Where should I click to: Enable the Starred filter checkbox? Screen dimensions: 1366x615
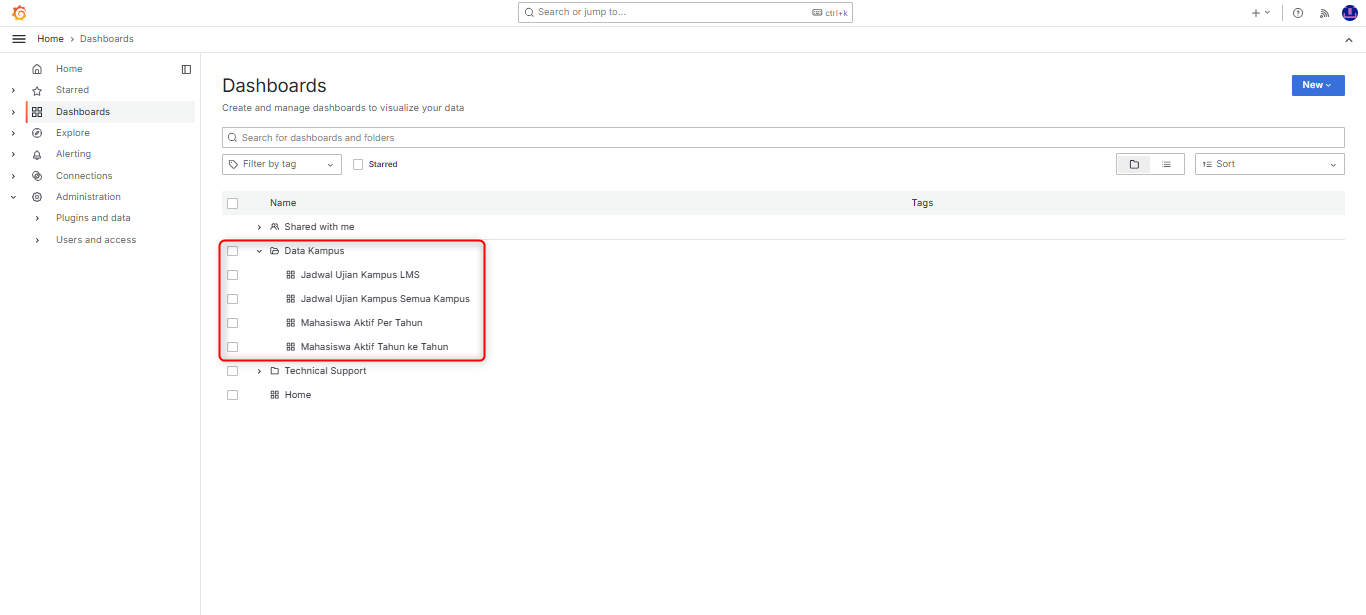click(x=358, y=164)
